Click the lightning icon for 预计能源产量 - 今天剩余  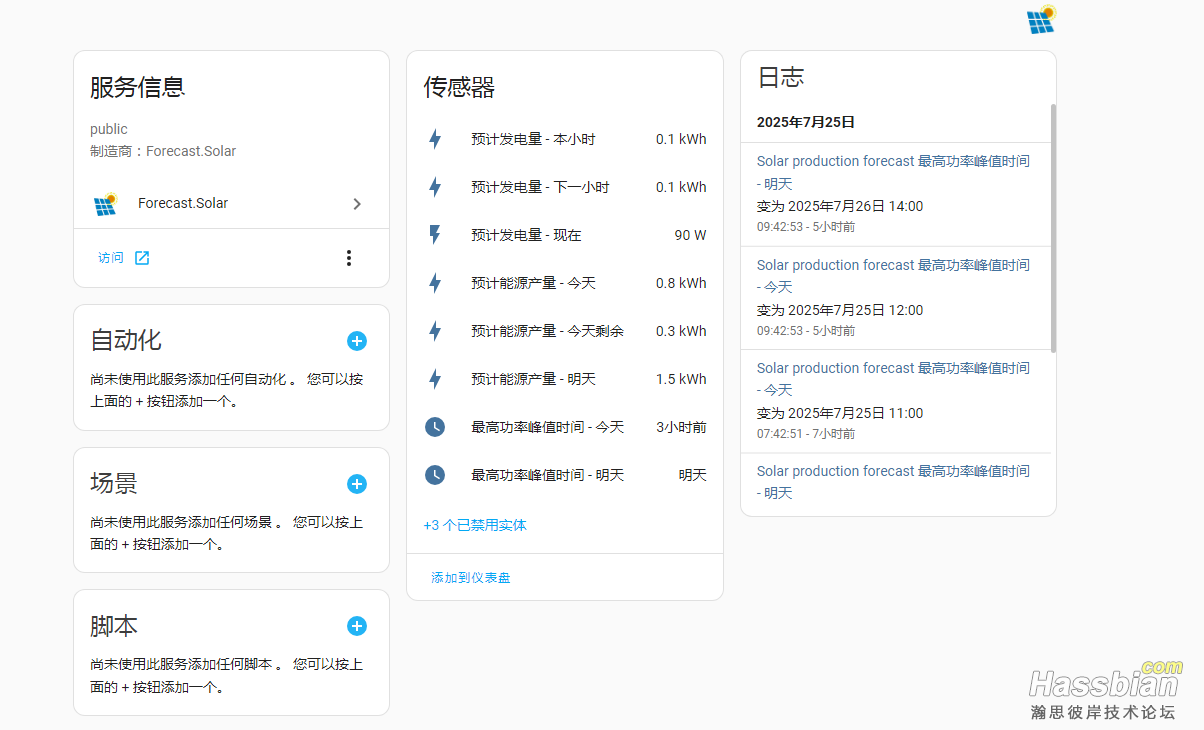435,331
